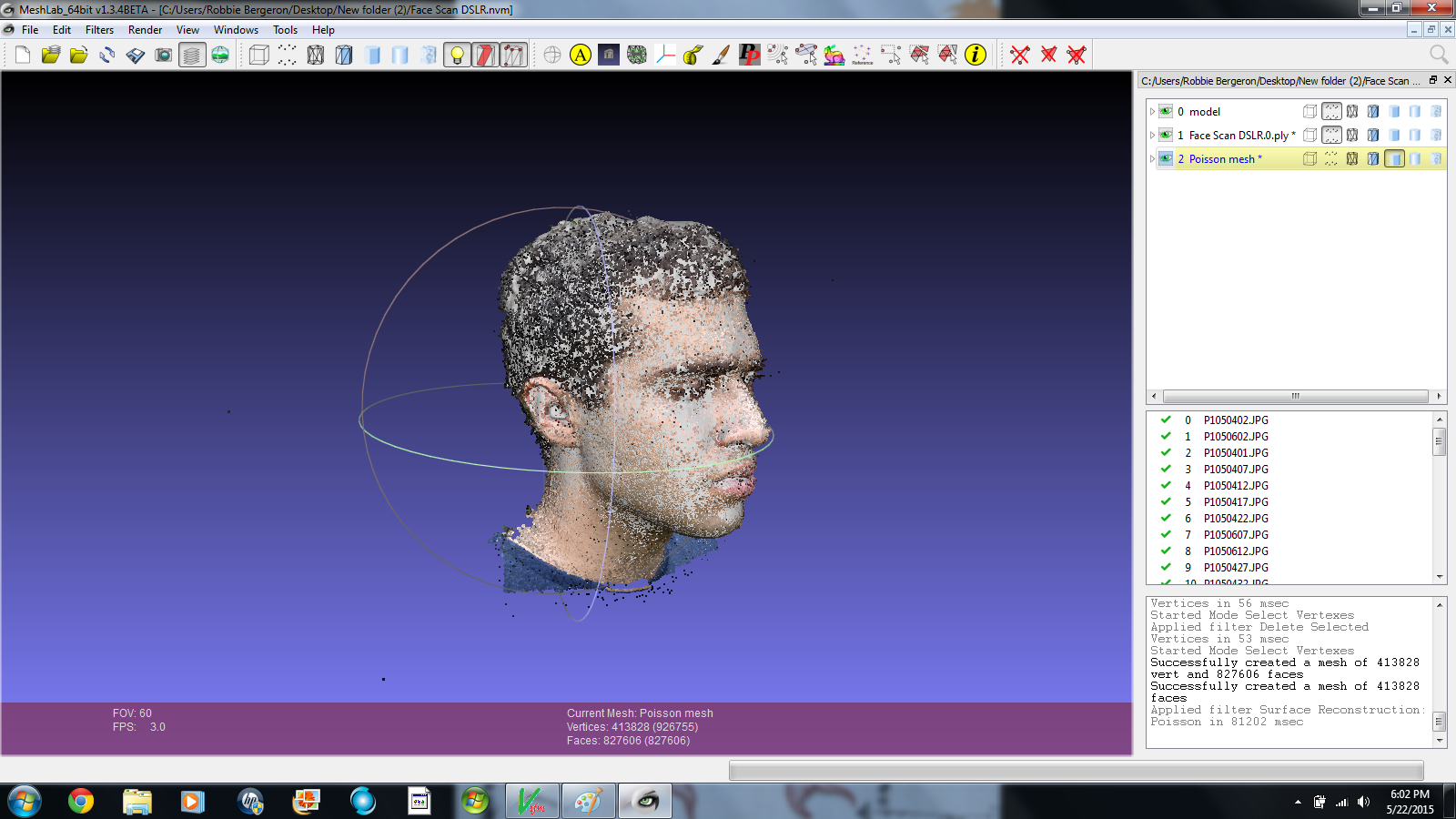This screenshot has width=1456, height=819.
Task: Select raster P1050607.JPG in the list
Action: (x=1236, y=535)
